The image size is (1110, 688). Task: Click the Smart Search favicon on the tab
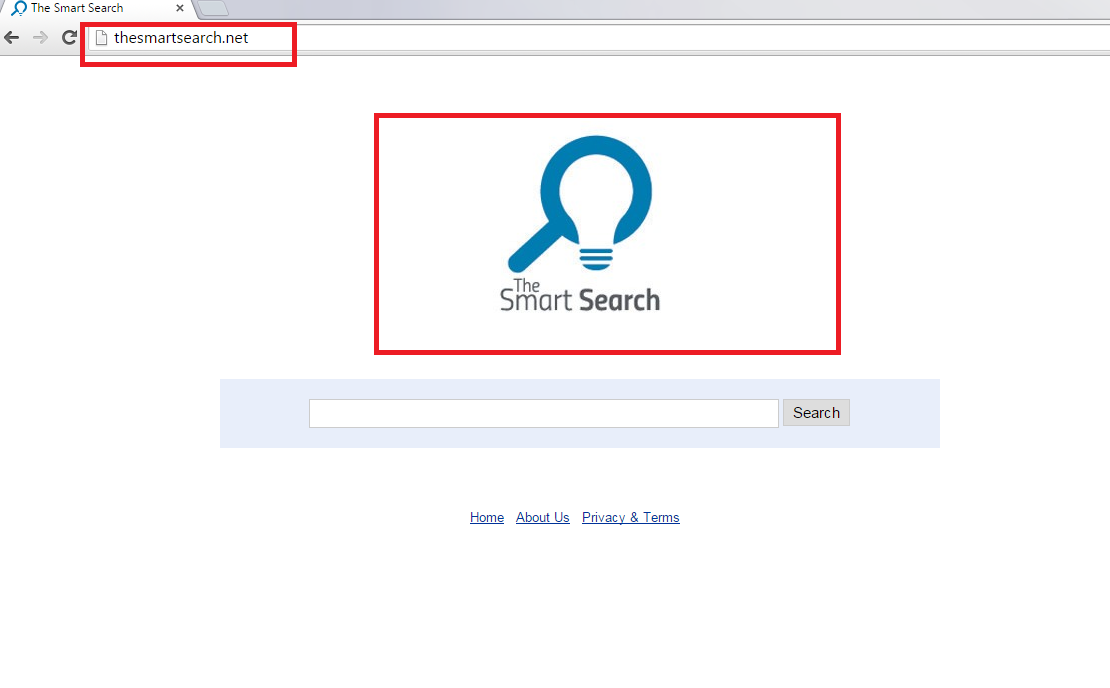point(19,8)
